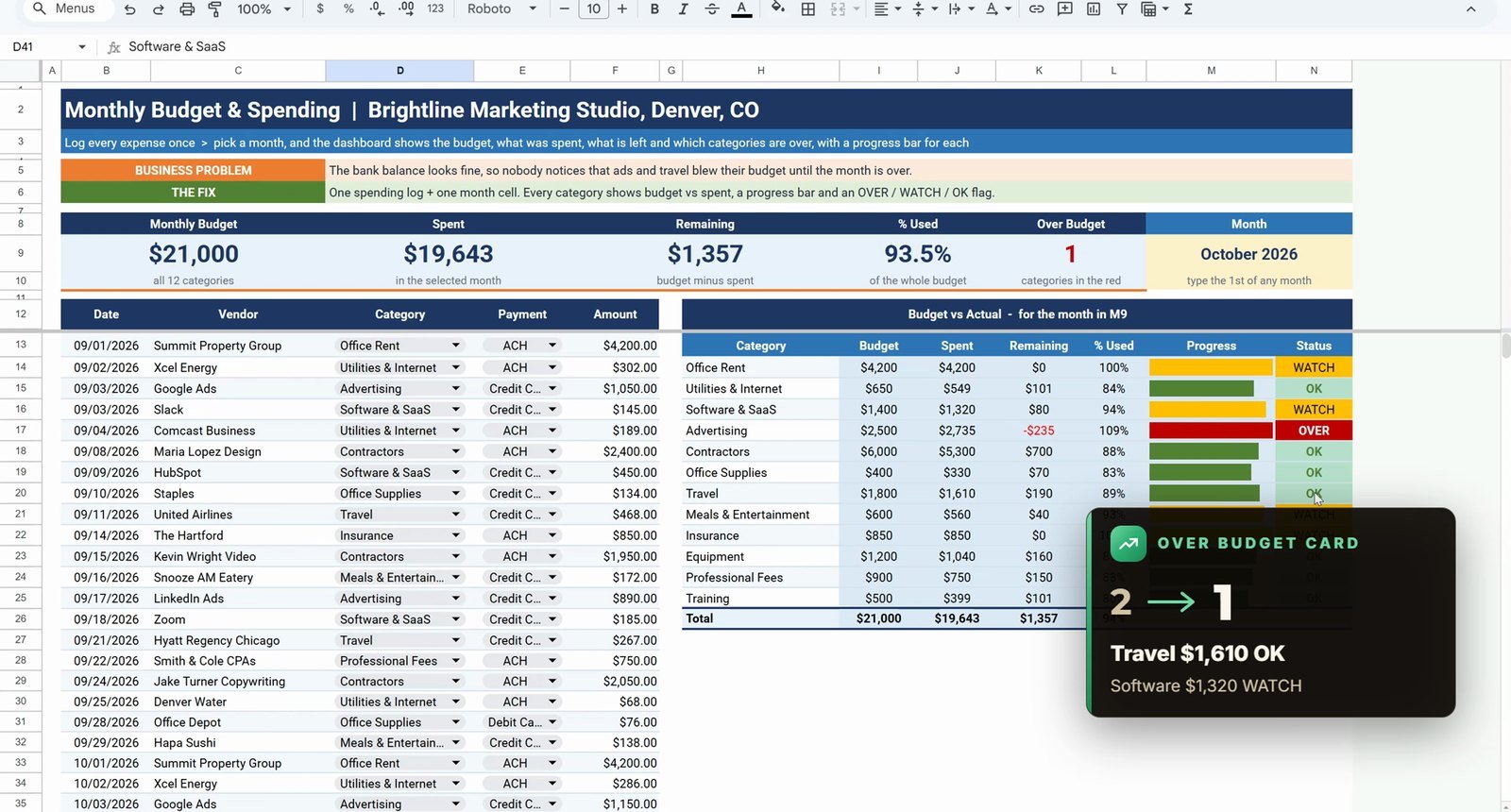Decrease font size with the minus button
Screen dimensions: 1511x812
point(565,8)
